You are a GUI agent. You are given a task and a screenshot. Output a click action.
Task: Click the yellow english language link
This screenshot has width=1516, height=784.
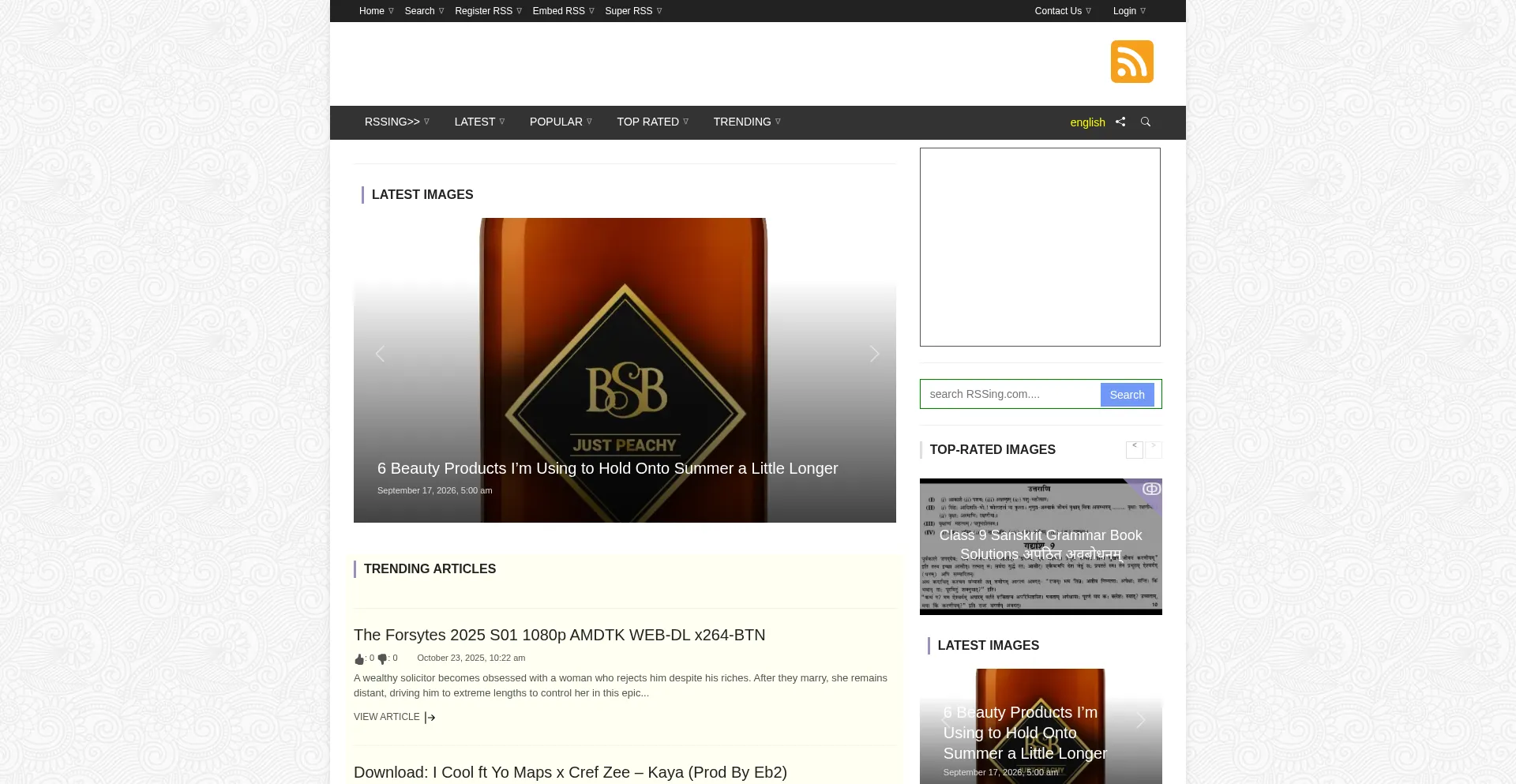tap(1087, 122)
